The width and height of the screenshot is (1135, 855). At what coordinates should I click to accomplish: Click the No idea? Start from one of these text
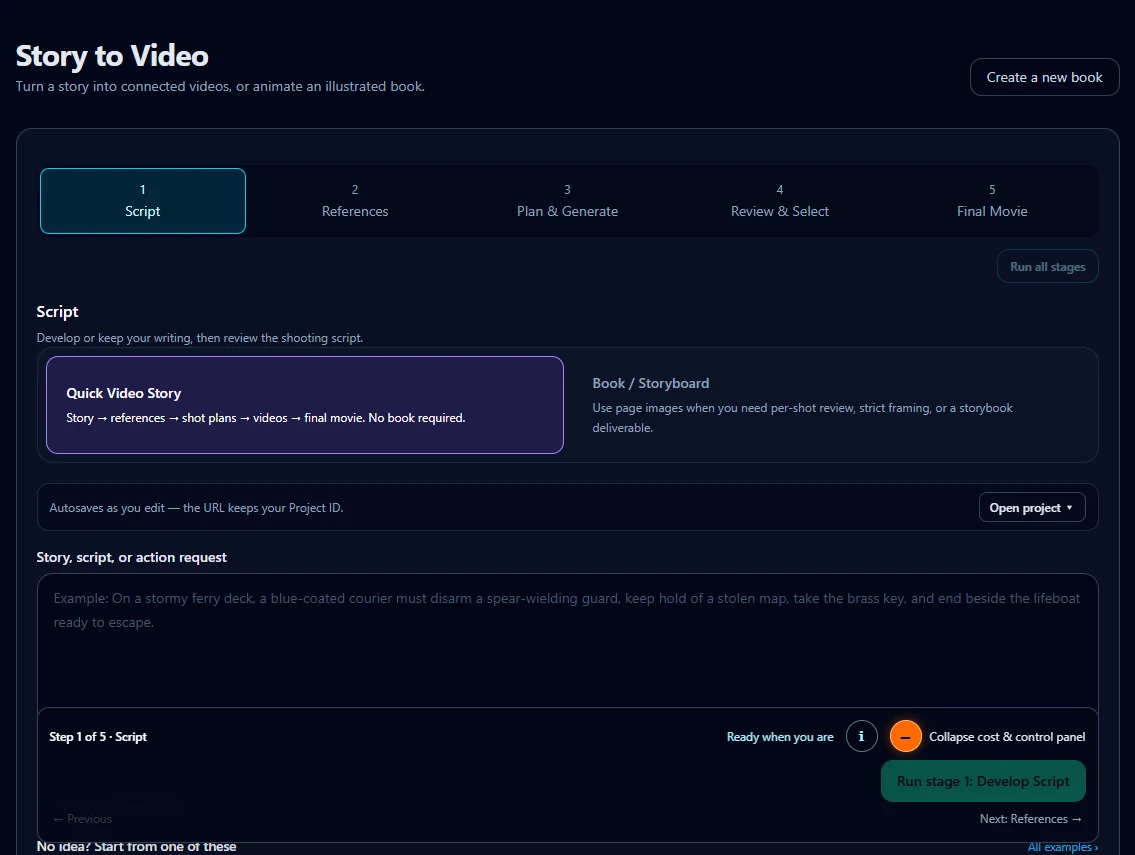[136, 846]
